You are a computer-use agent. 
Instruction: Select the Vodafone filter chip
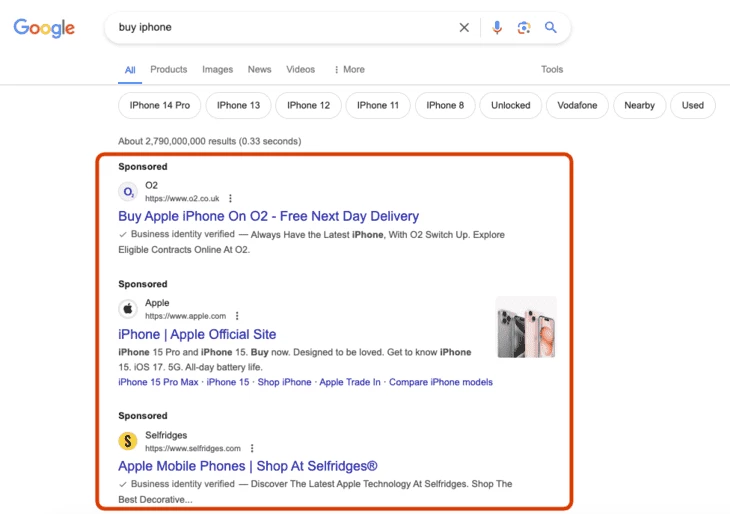pyautogui.click(x=577, y=105)
